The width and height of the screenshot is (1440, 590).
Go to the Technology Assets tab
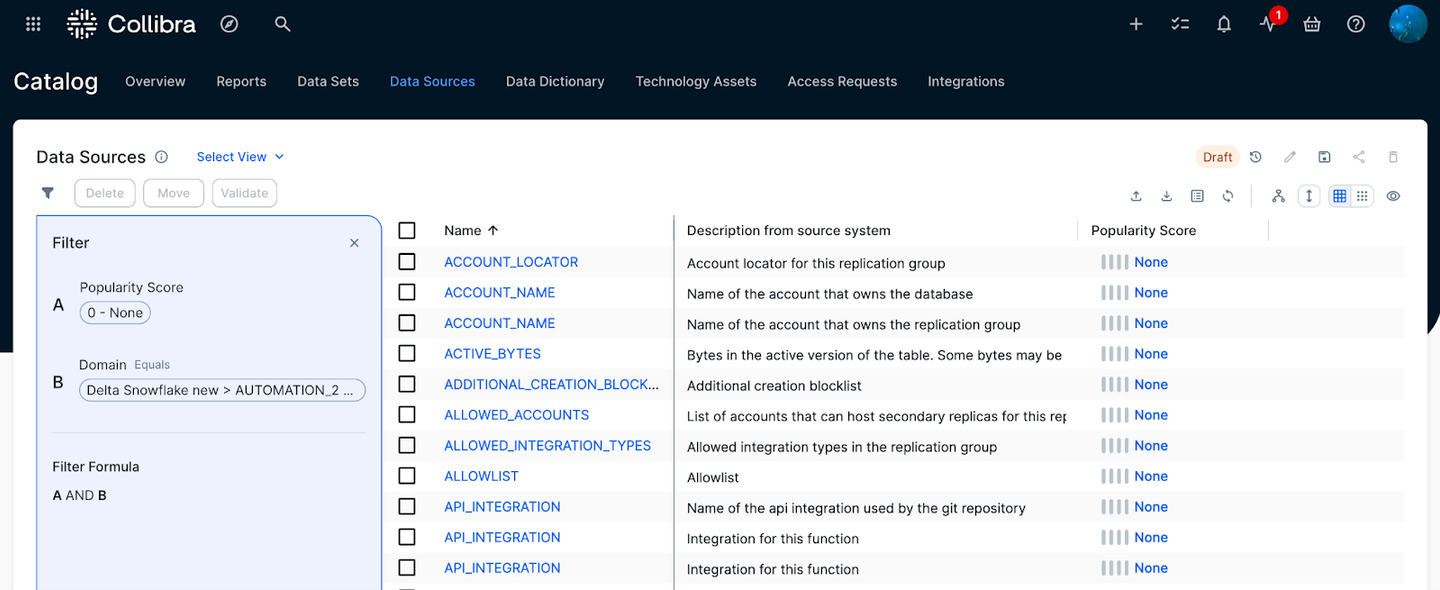tap(695, 81)
